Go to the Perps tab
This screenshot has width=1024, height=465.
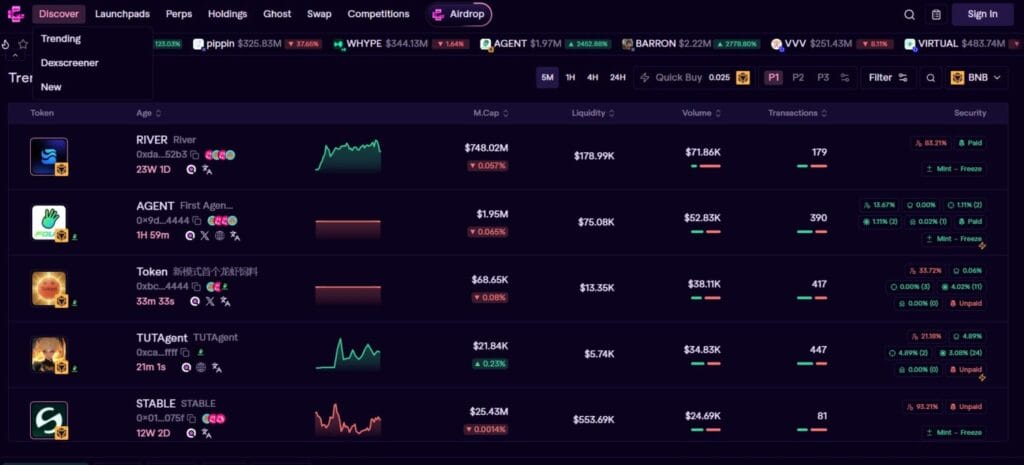tap(179, 14)
